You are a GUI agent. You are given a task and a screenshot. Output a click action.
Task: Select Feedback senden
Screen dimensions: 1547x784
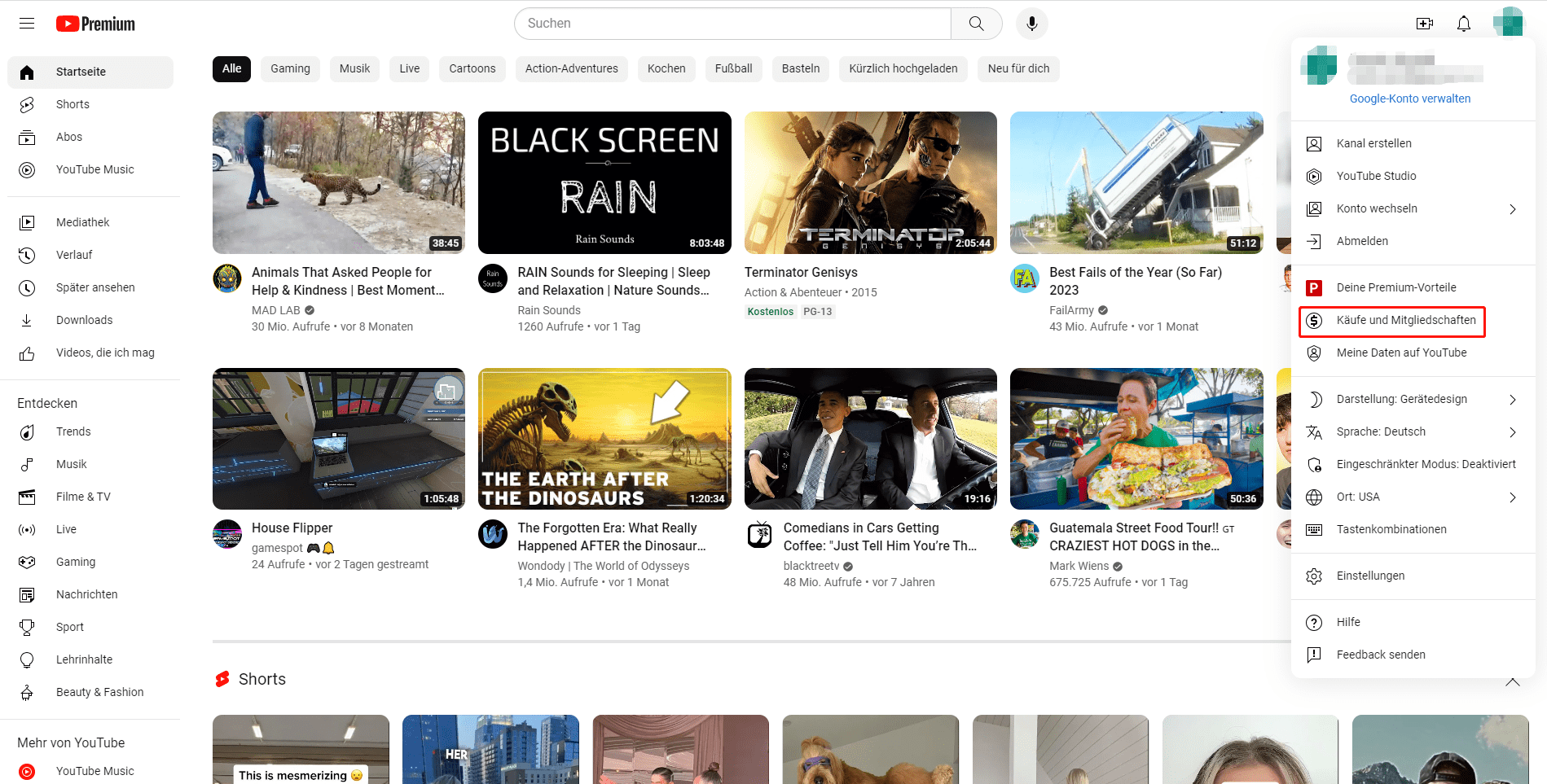coord(1413,655)
